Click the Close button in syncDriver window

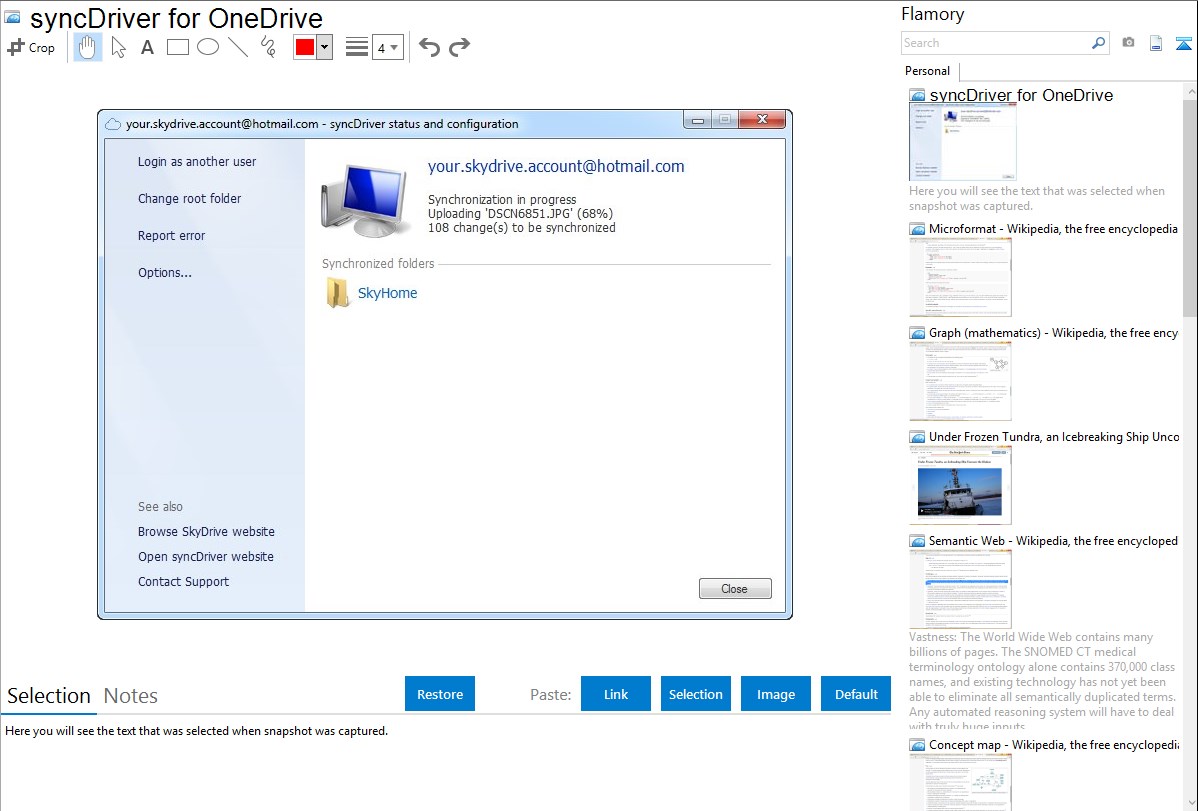735,589
